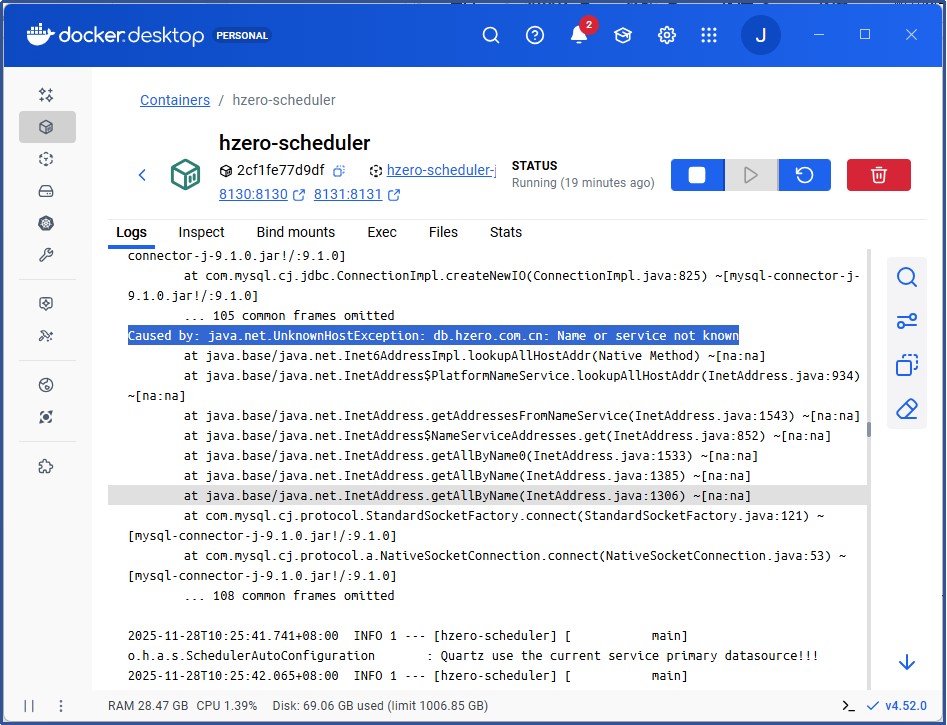Switch to the Stats tab
This screenshot has height=725, width=947.
[x=505, y=232]
